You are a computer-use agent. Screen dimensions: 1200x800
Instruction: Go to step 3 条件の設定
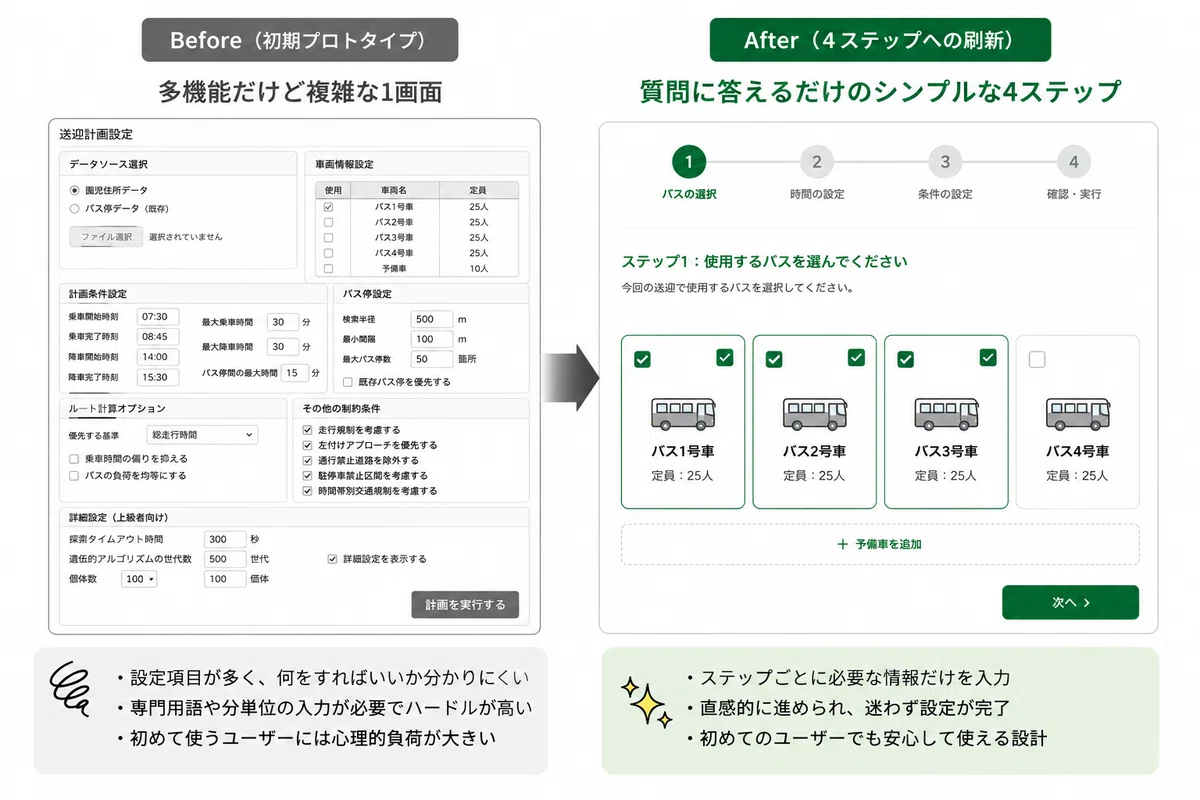click(x=945, y=161)
